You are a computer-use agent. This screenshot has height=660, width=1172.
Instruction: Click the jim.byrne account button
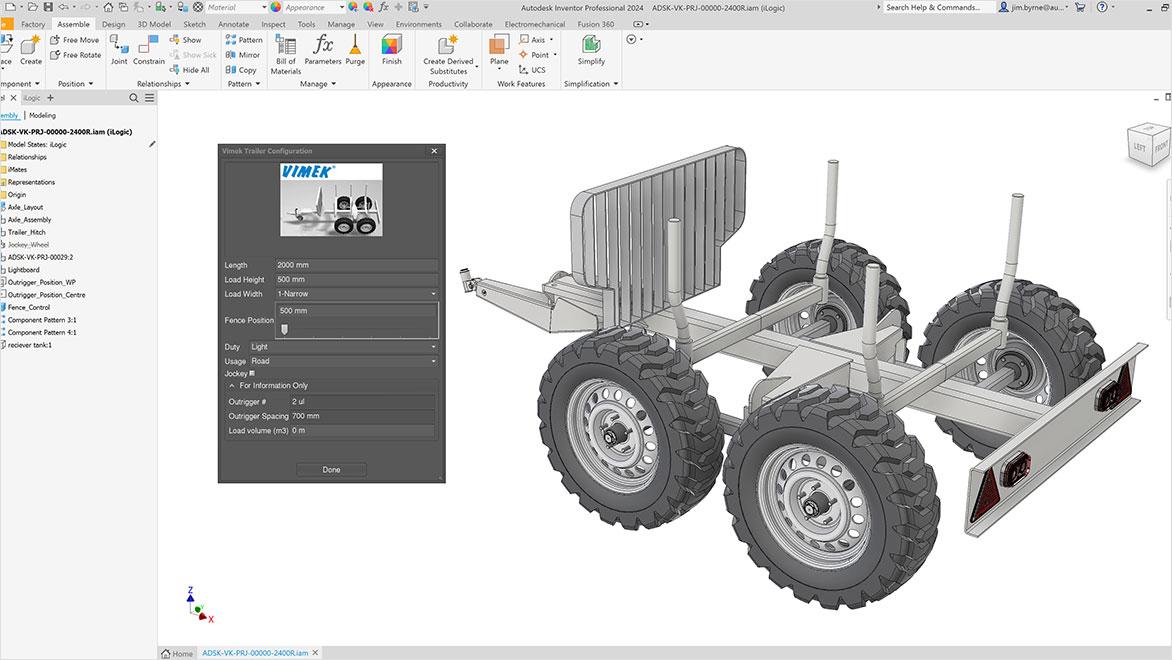pos(1034,7)
